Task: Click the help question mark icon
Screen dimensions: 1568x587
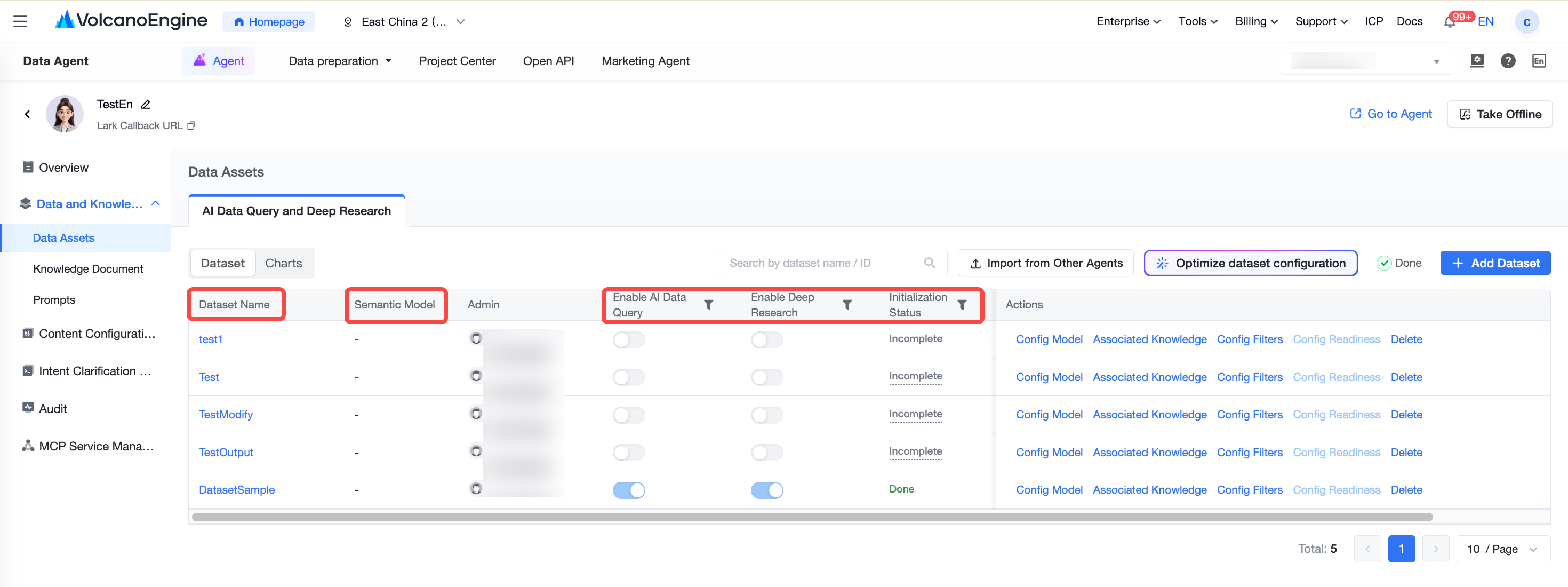Action: 1508,61
